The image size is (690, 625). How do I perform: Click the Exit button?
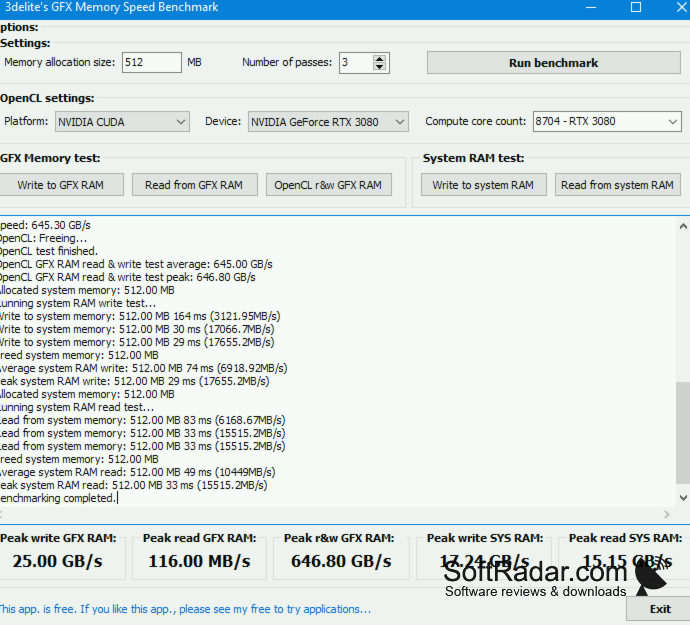coord(660,609)
